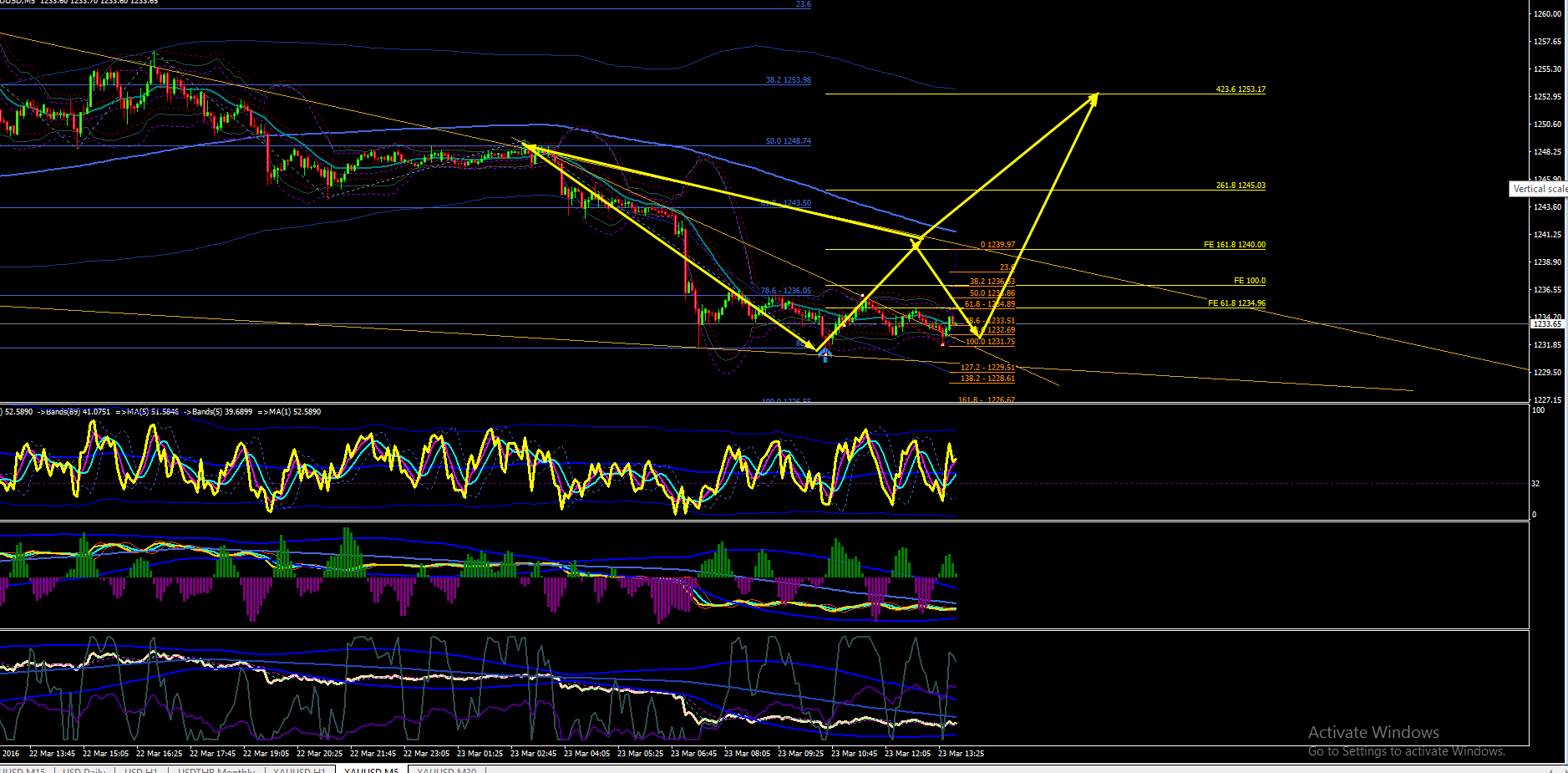This screenshot has height=773, width=1568.
Task: Click 1241.25 on the price scale
Action: [1547, 235]
